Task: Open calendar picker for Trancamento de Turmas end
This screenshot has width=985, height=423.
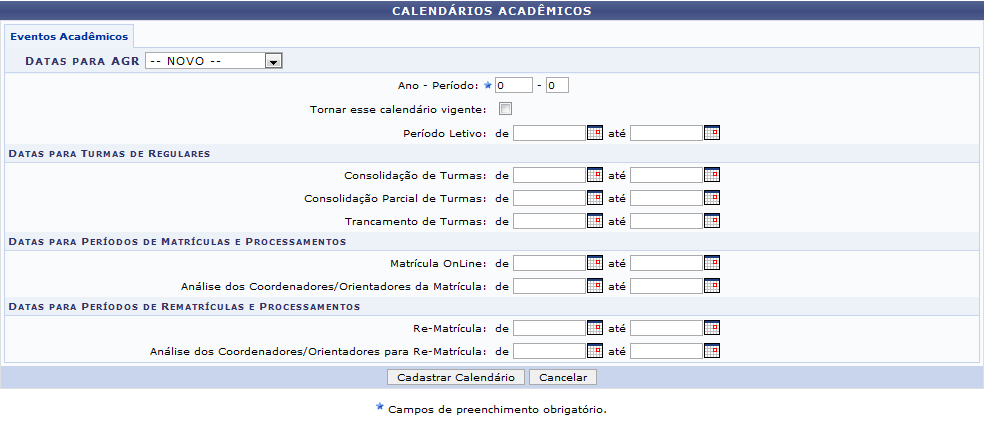Action: (x=712, y=221)
